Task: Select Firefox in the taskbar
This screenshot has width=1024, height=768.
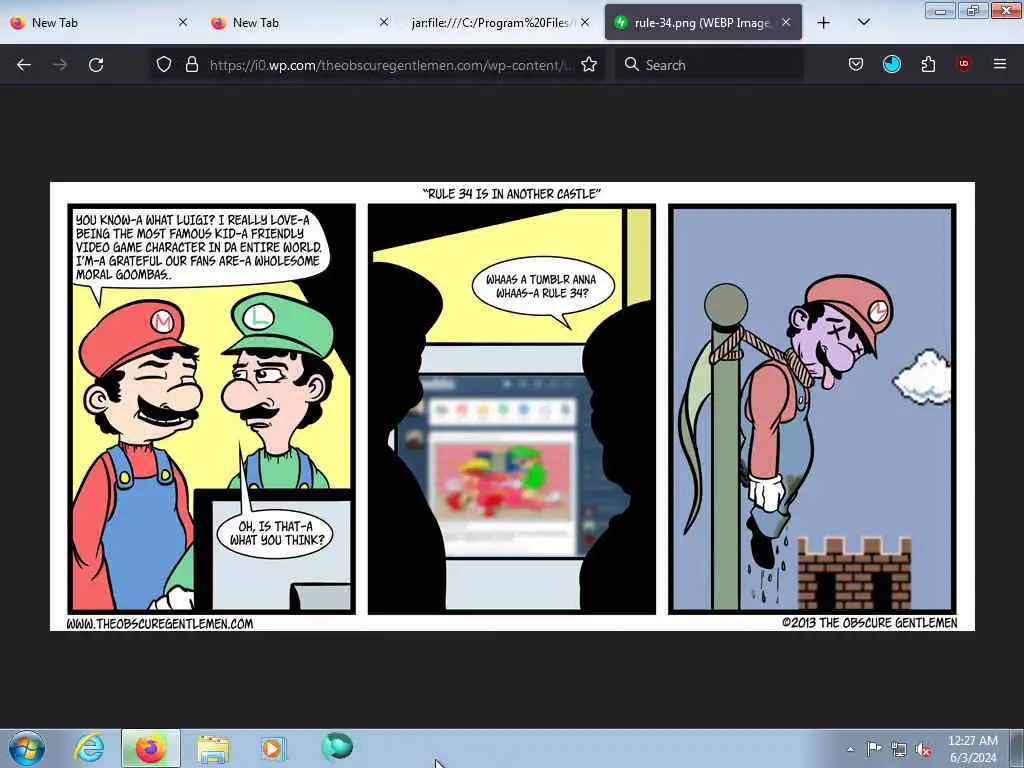Action: pyautogui.click(x=150, y=748)
